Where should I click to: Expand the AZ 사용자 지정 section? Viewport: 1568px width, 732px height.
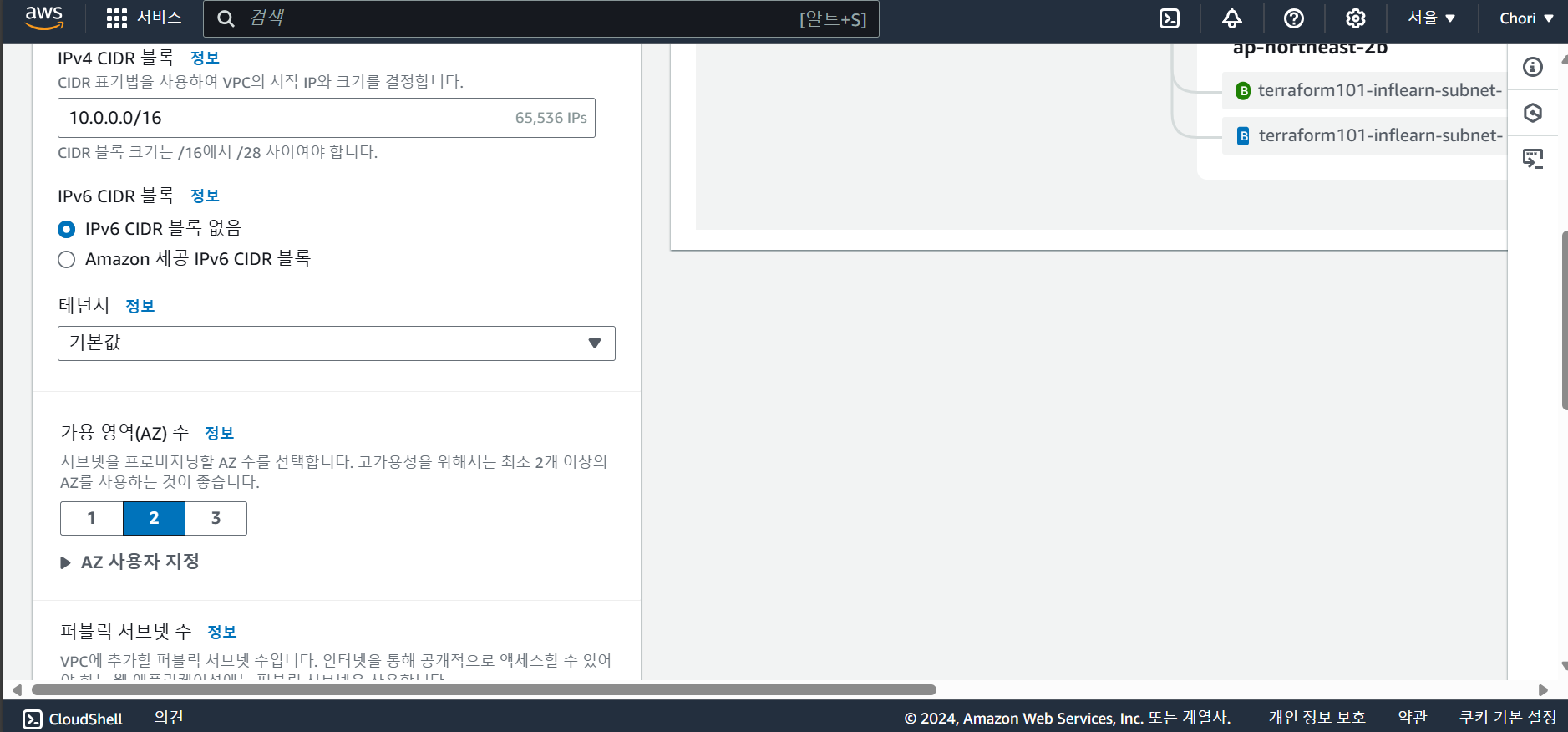[x=130, y=562]
